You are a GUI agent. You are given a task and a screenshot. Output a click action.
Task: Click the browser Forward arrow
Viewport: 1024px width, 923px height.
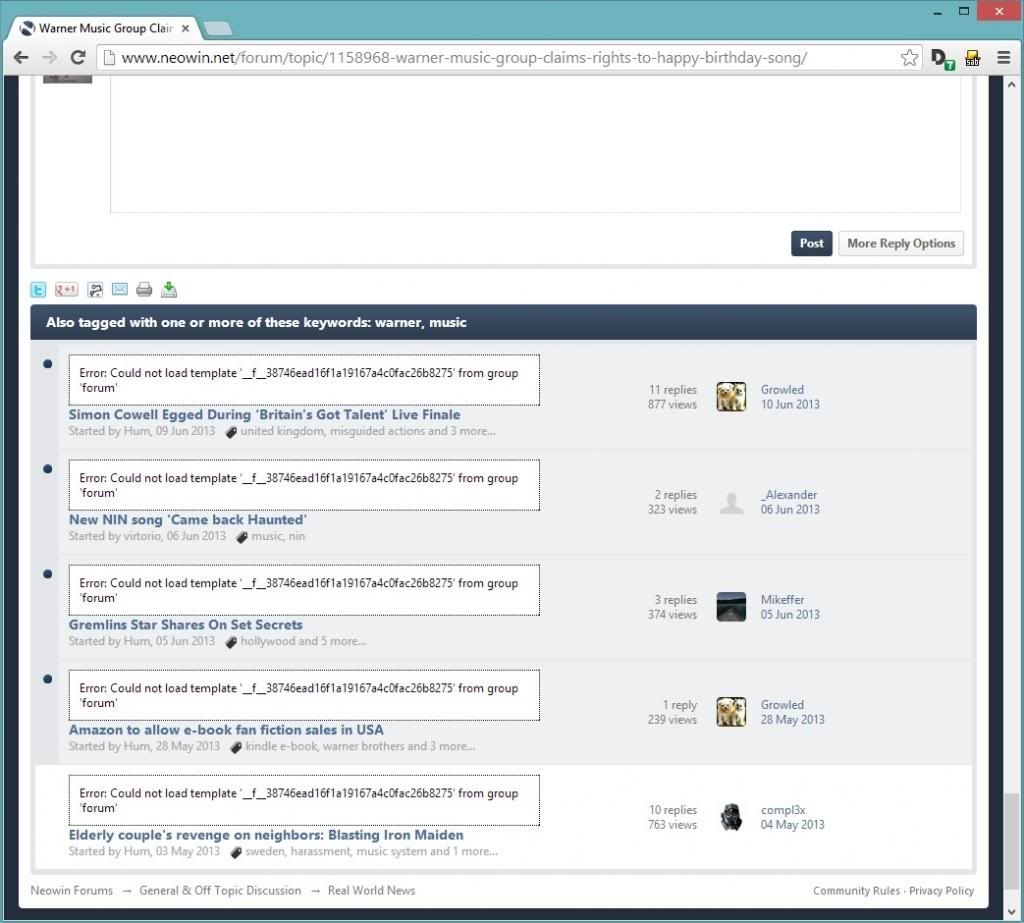[50, 57]
